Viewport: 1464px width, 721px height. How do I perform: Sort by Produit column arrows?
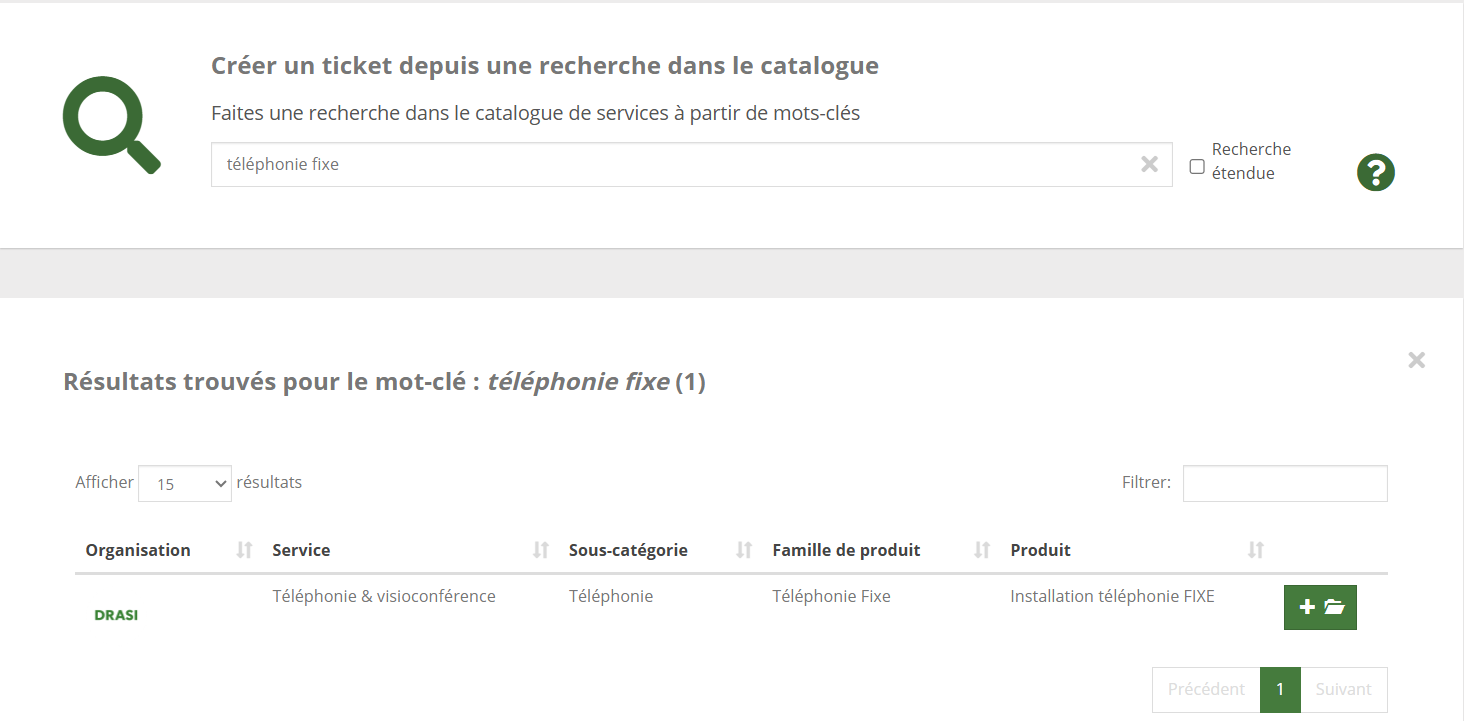(x=1256, y=550)
